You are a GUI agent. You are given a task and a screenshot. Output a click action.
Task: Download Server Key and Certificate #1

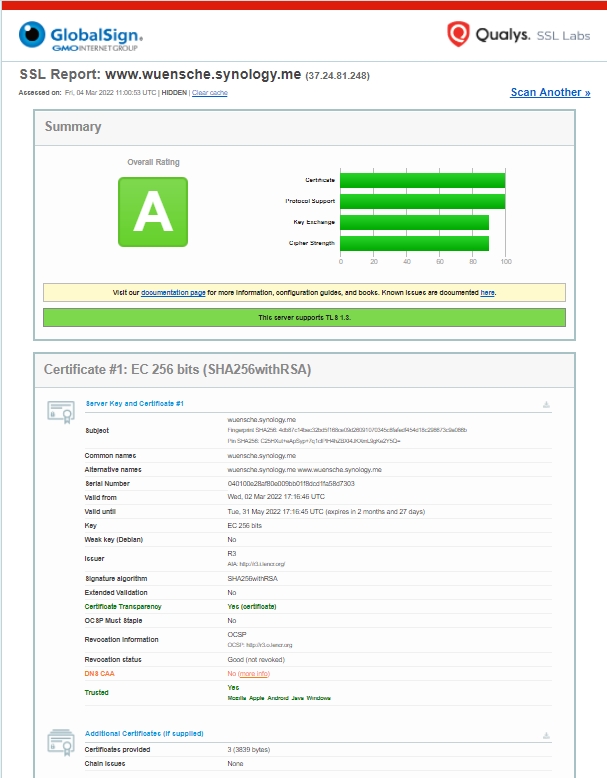click(x=546, y=404)
